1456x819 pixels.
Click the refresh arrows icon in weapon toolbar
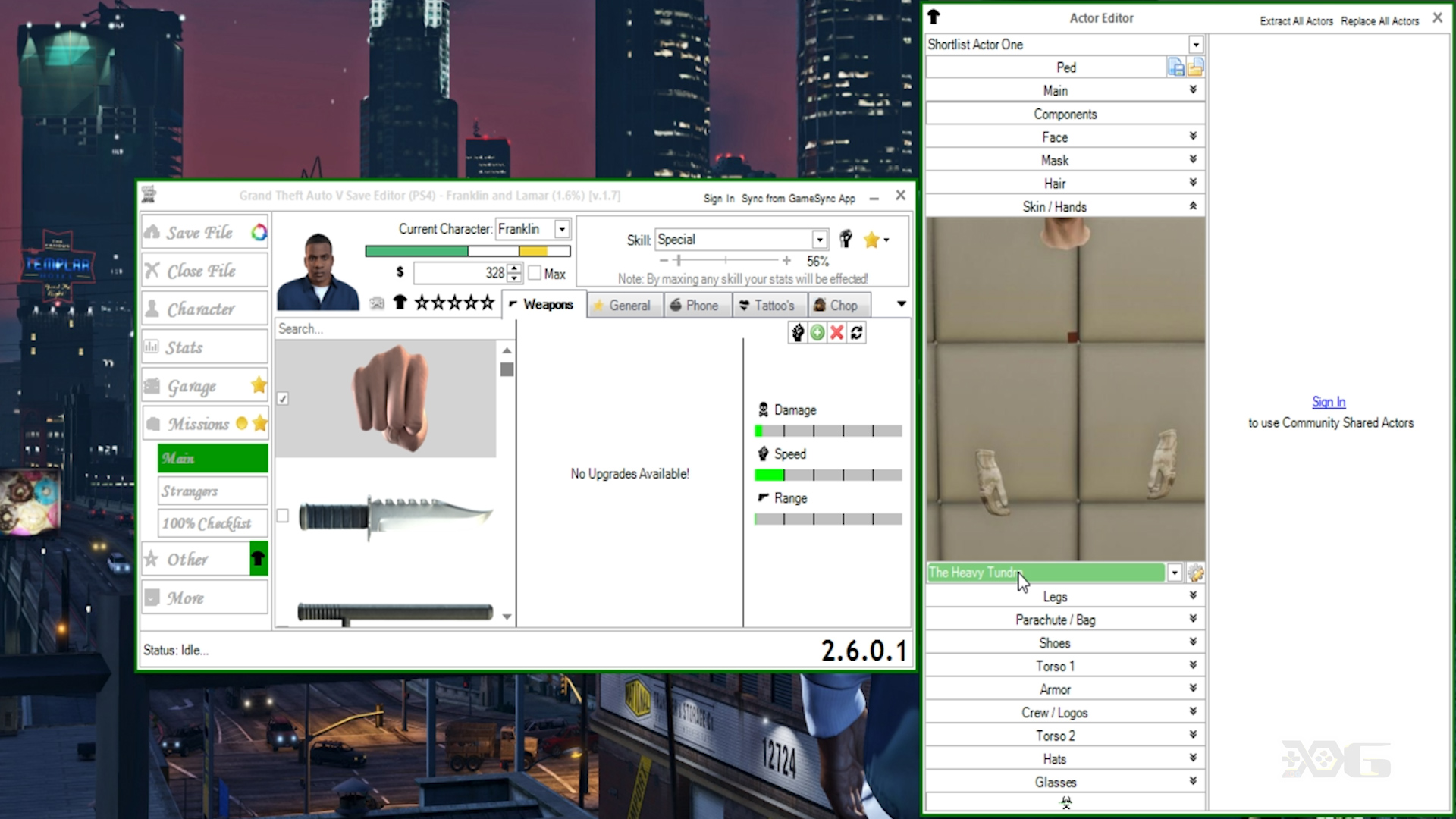click(x=857, y=332)
